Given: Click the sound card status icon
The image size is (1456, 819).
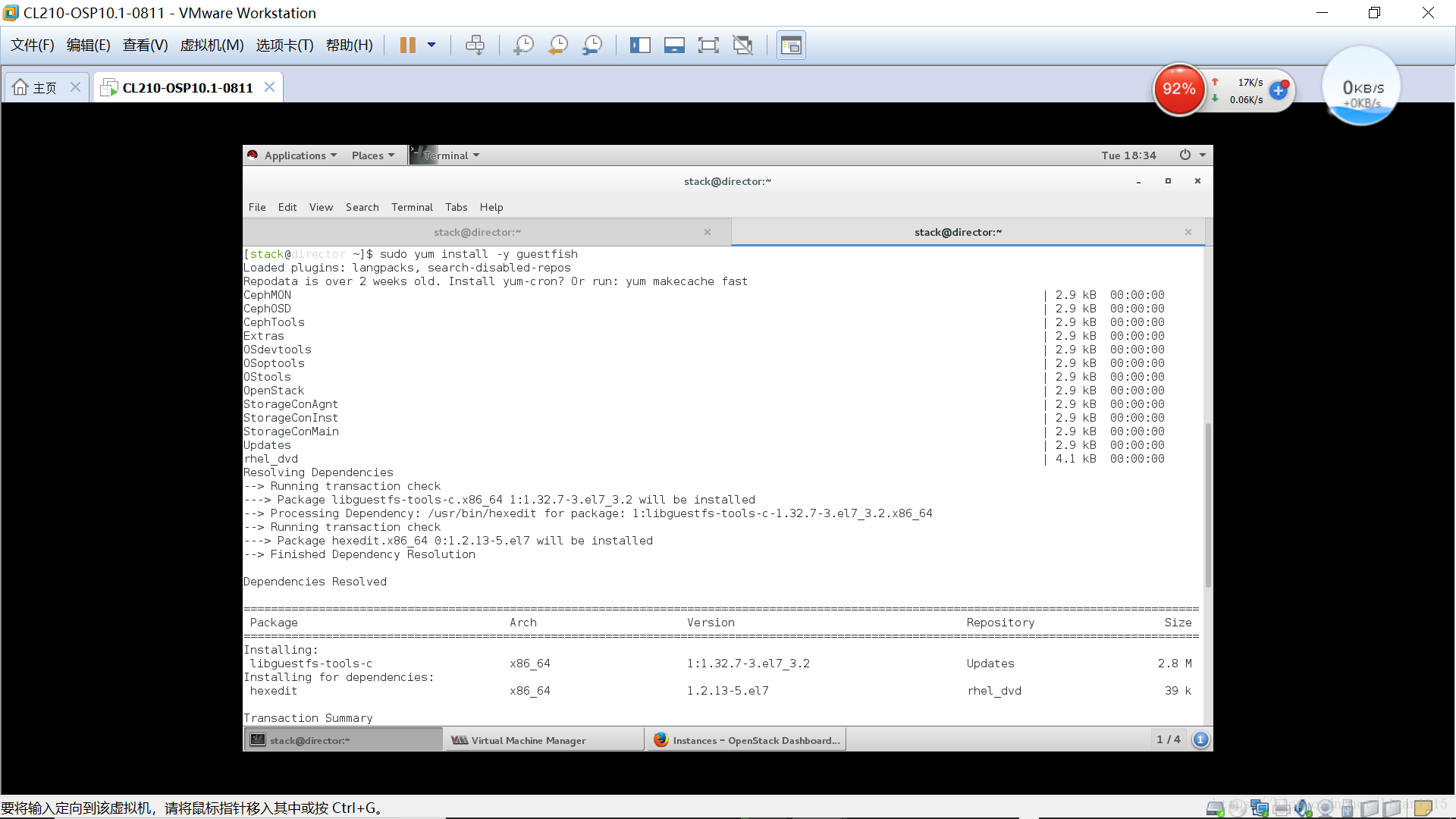Looking at the screenshot, I should tap(1304, 808).
